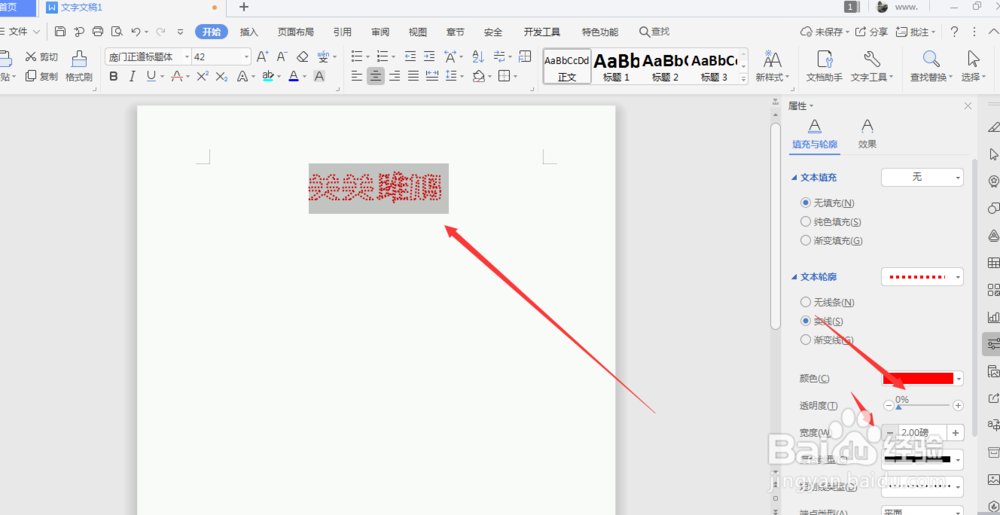
Task: Open the Document Assistant tool
Action: 824,67
